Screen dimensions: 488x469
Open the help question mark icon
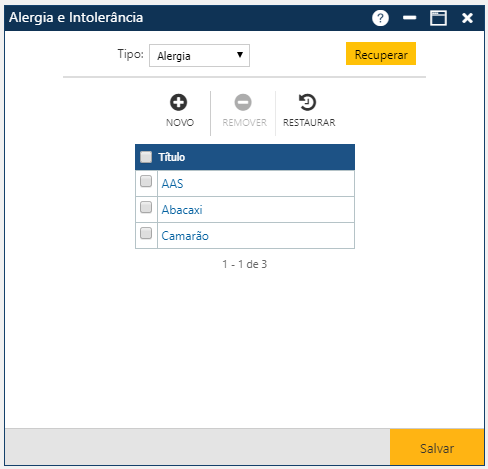(380, 18)
